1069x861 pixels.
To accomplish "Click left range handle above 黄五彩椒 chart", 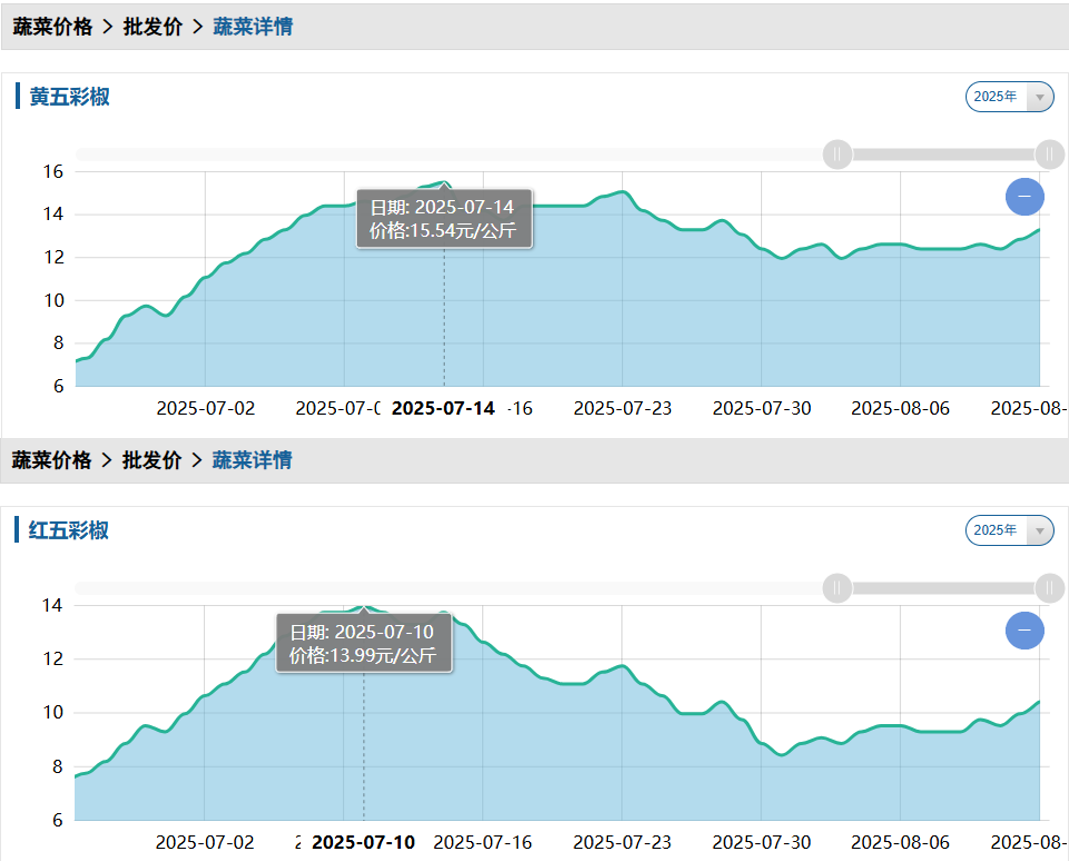I will coord(837,154).
